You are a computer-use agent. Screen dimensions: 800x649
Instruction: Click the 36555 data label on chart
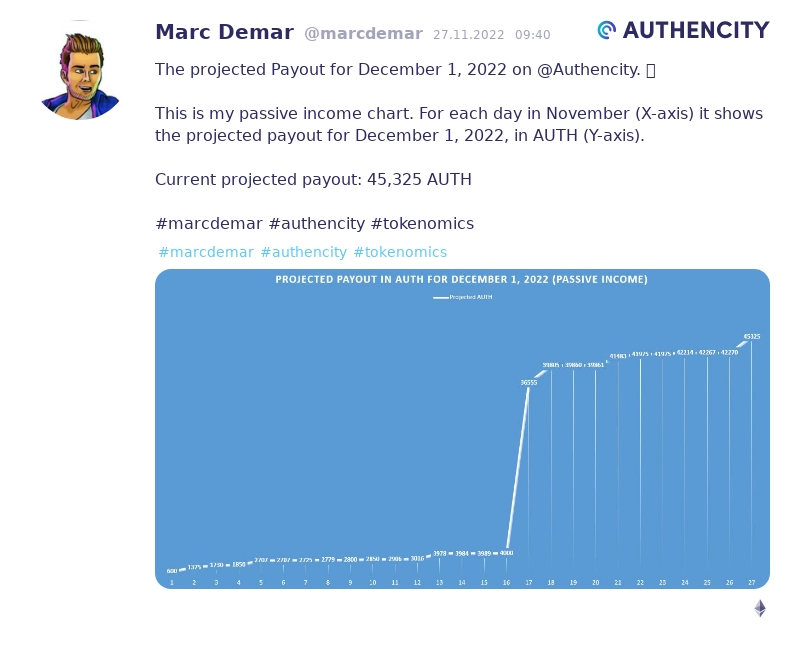529,382
